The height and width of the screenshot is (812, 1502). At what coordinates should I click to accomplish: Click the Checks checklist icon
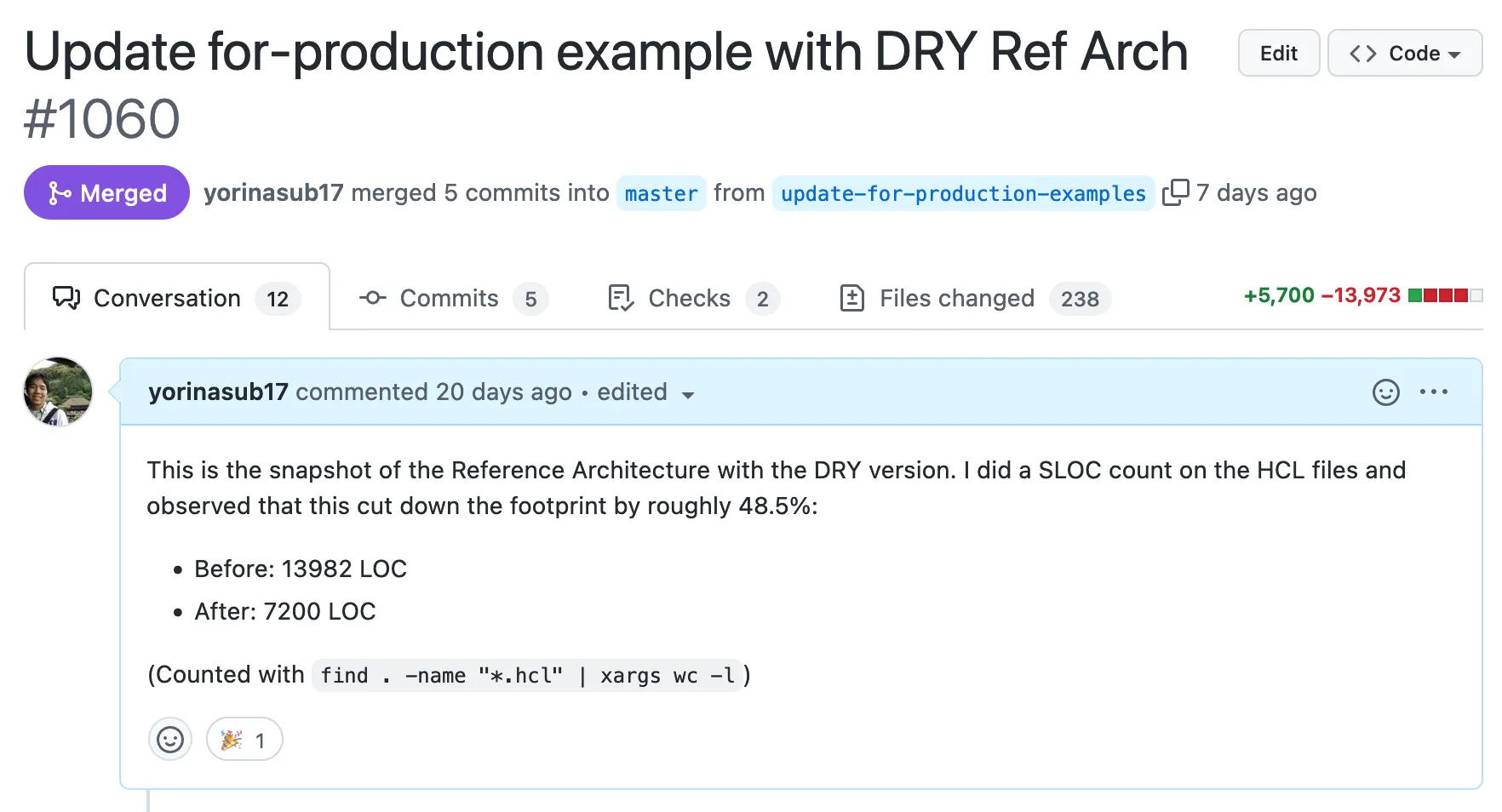tap(621, 298)
